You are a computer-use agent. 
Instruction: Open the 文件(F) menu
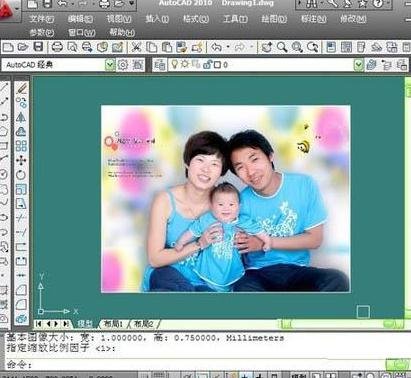(x=41, y=19)
